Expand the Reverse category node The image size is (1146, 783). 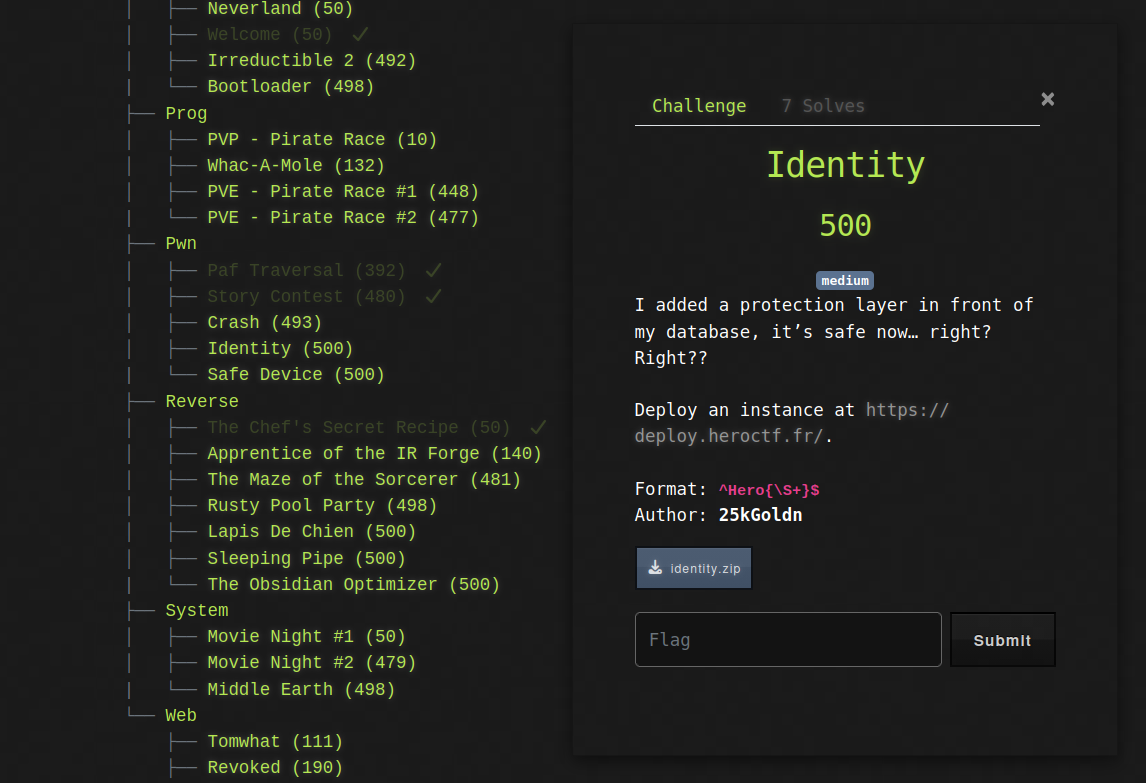click(202, 402)
